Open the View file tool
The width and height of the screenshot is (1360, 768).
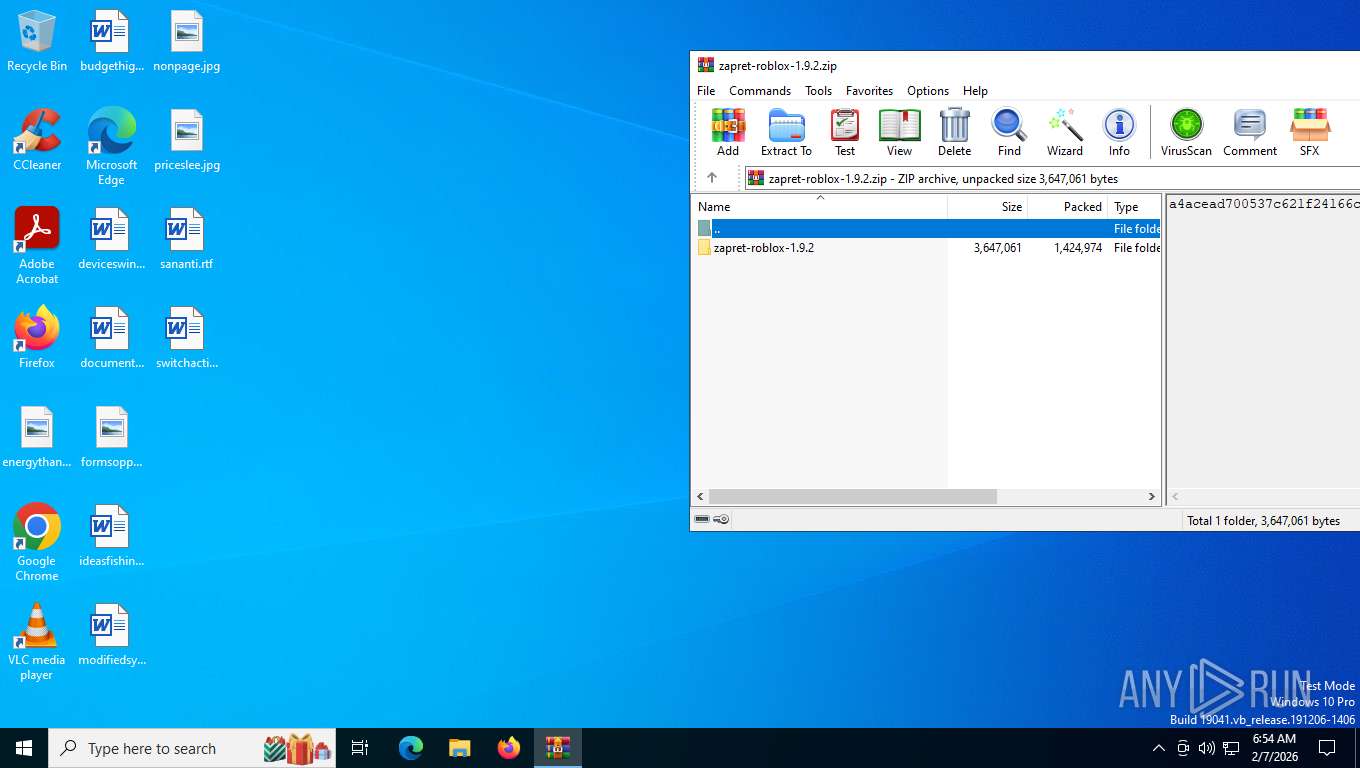coord(899,133)
